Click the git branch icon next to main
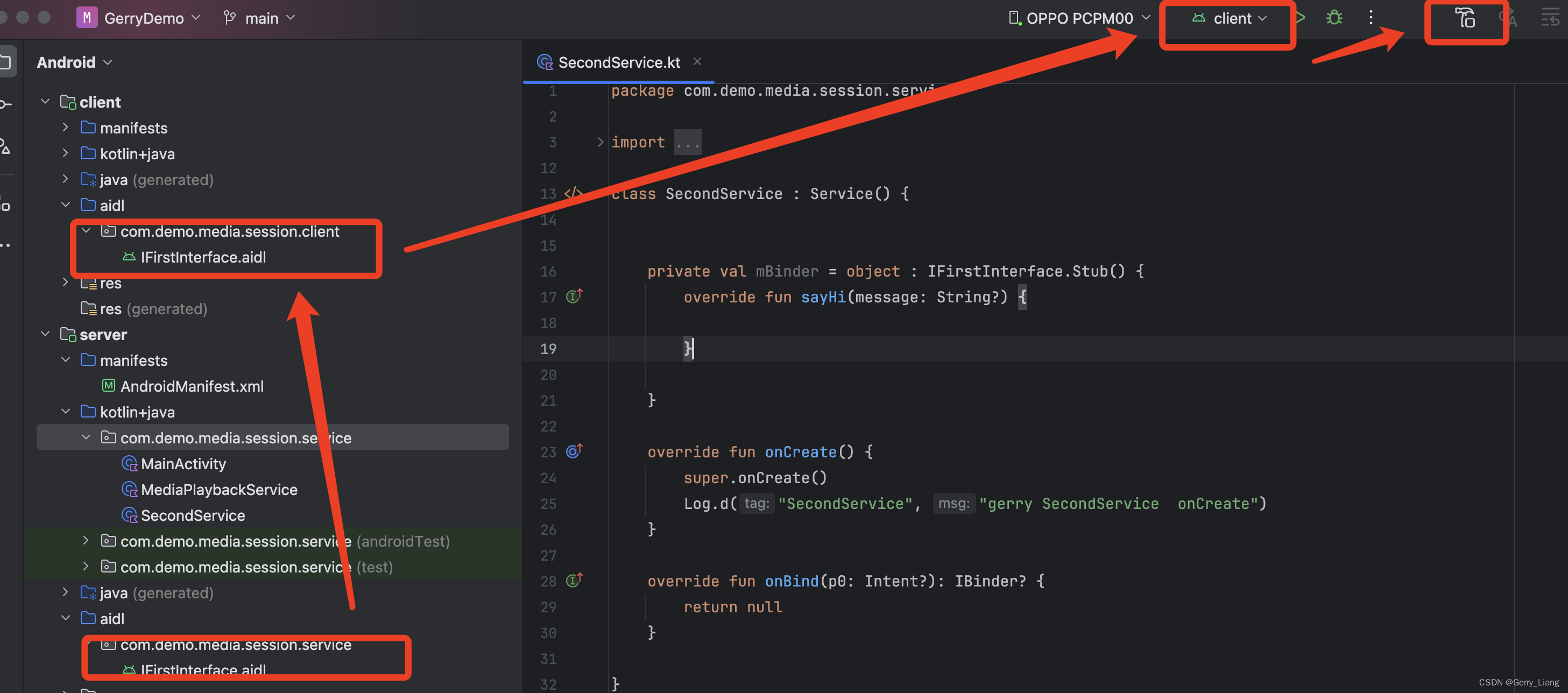The width and height of the screenshot is (1568, 693). (x=229, y=18)
